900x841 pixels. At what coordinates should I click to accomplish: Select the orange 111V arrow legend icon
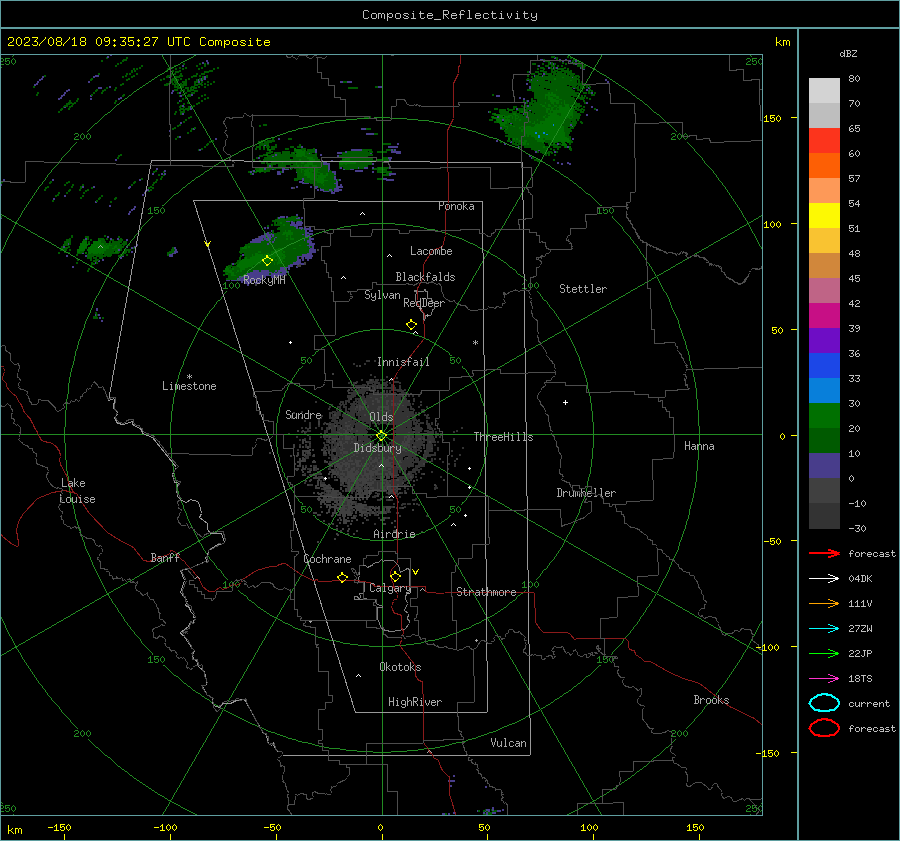point(824,603)
